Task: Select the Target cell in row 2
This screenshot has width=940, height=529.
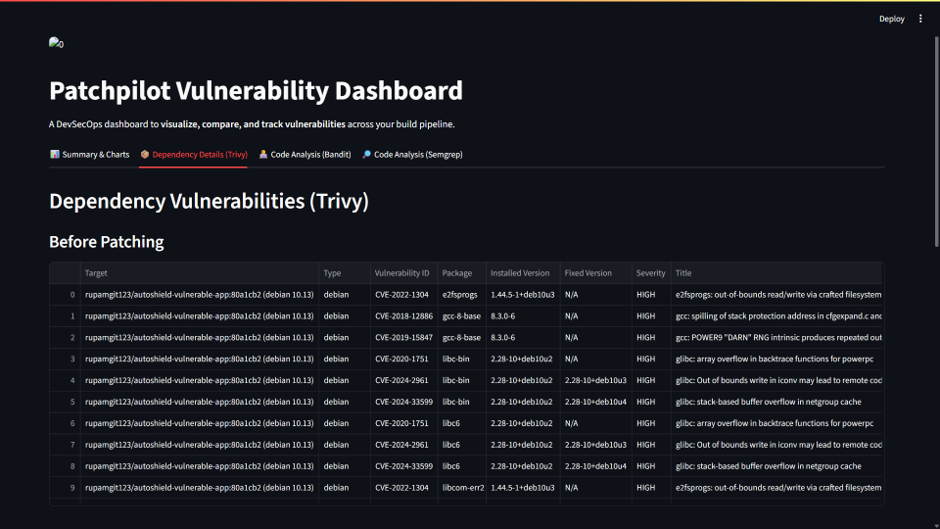Action: click(200, 338)
